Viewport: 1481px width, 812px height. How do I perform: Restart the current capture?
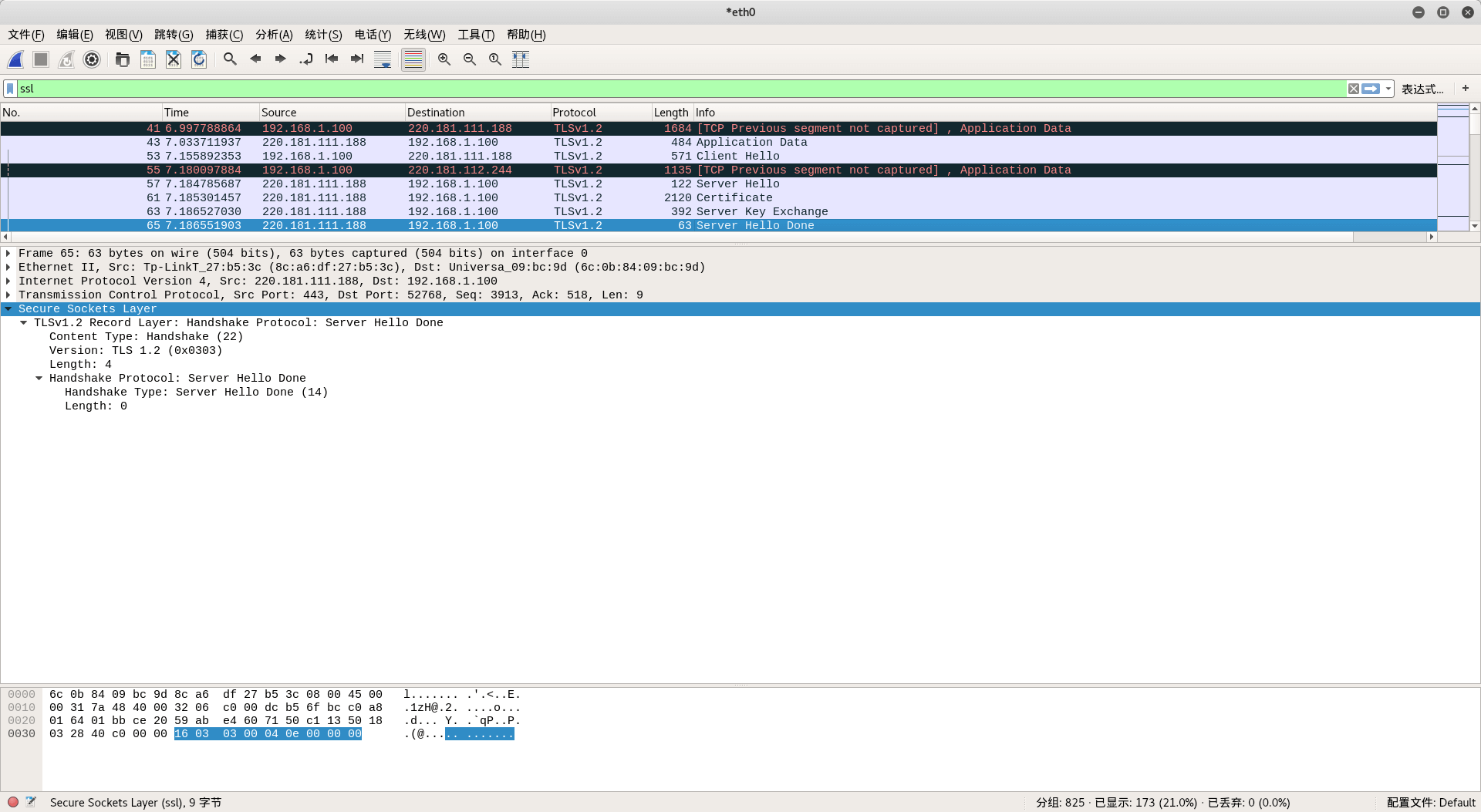pyautogui.click(x=66, y=59)
